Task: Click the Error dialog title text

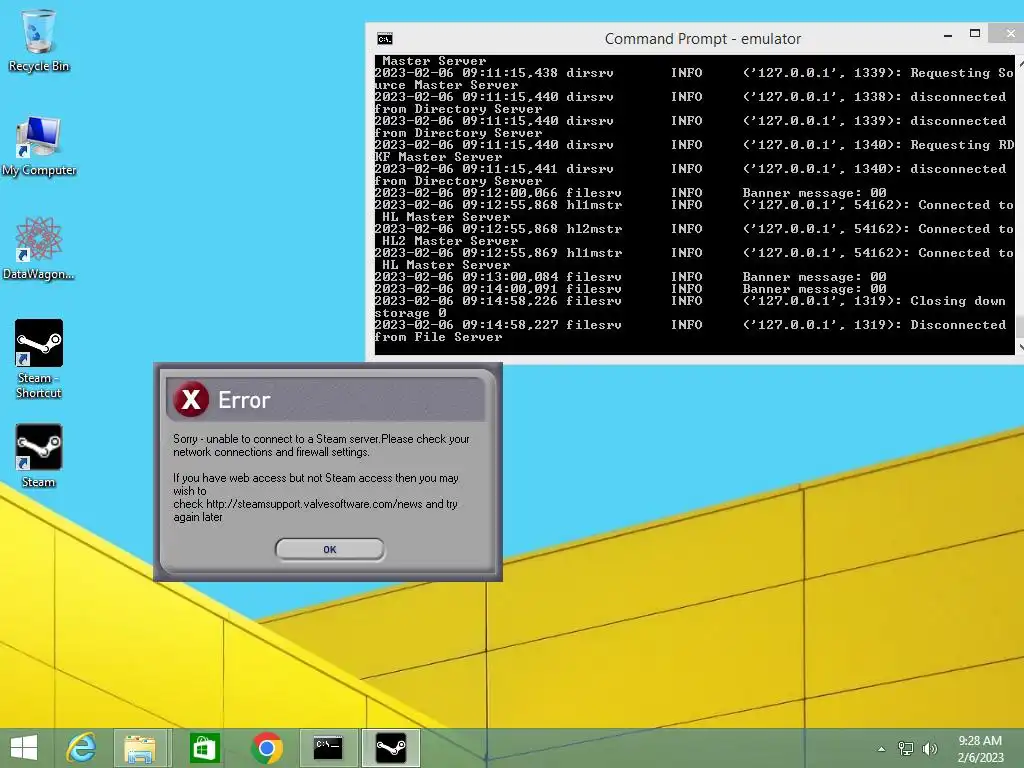Action: pyautogui.click(x=244, y=400)
